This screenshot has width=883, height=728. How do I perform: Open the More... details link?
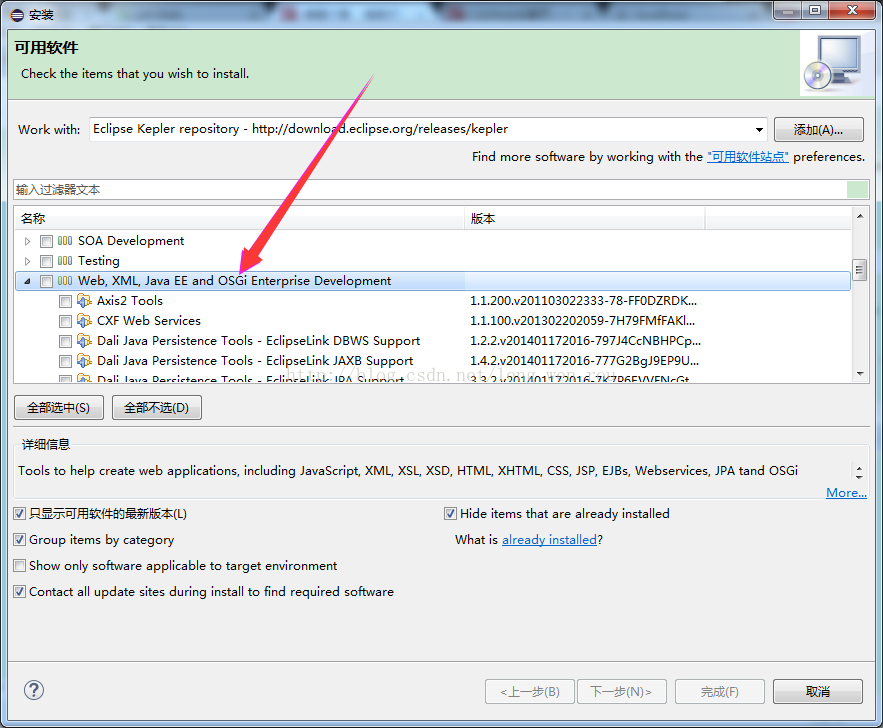click(x=846, y=493)
